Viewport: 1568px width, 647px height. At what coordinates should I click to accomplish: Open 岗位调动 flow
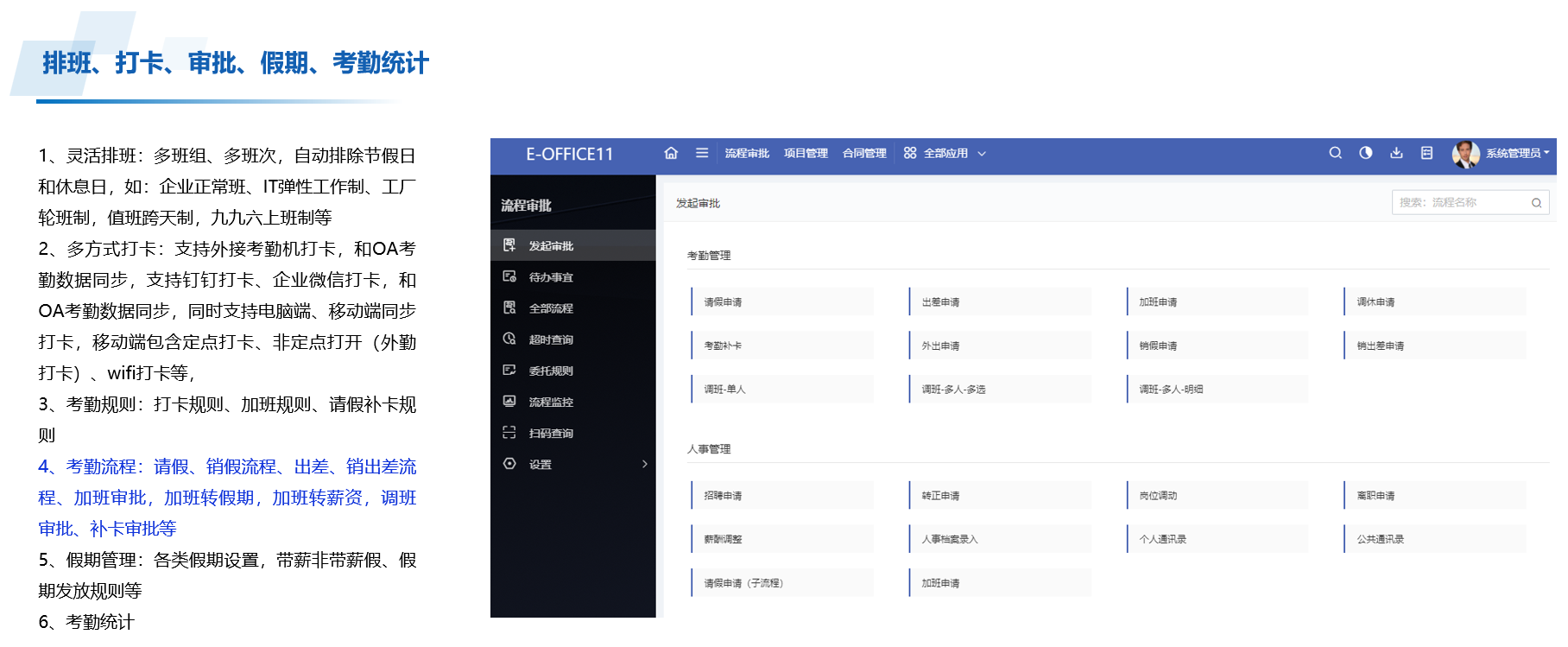click(x=1217, y=495)
